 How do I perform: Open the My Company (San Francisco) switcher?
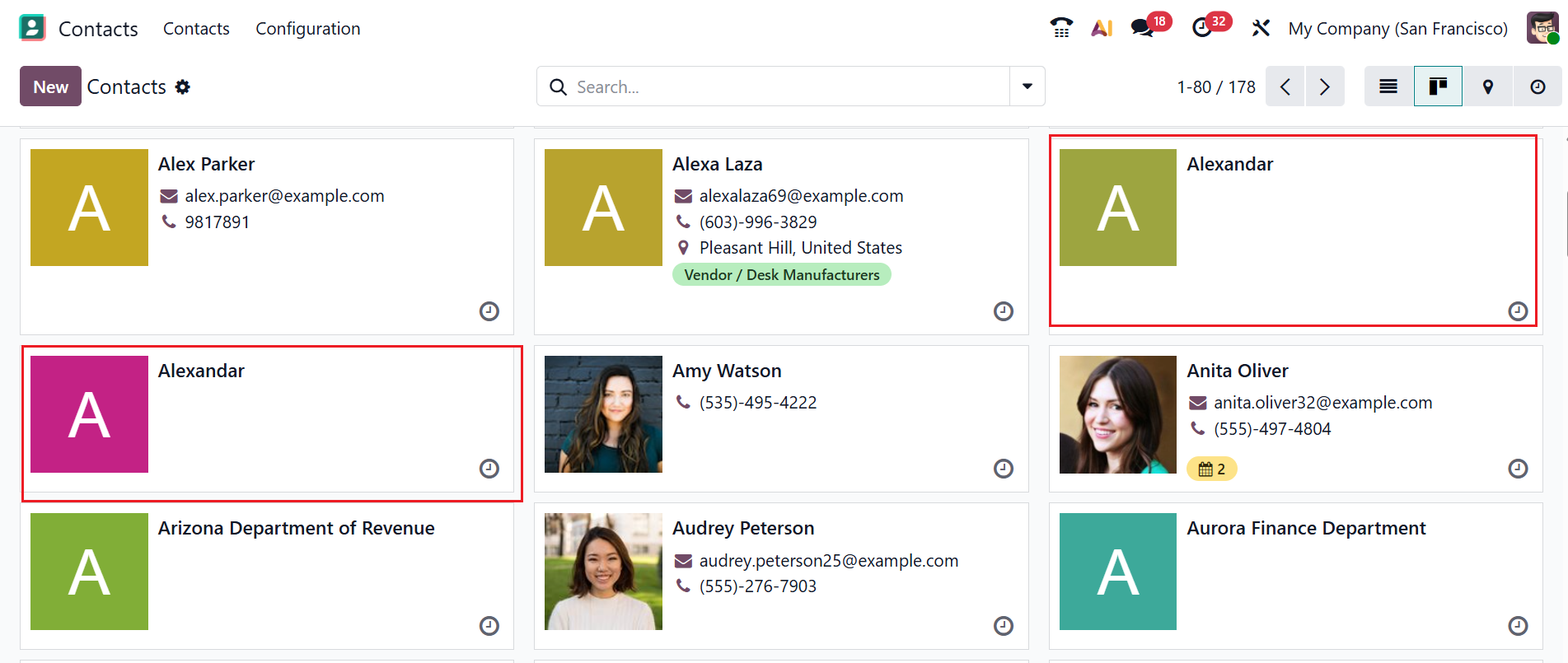[1397, 28]
